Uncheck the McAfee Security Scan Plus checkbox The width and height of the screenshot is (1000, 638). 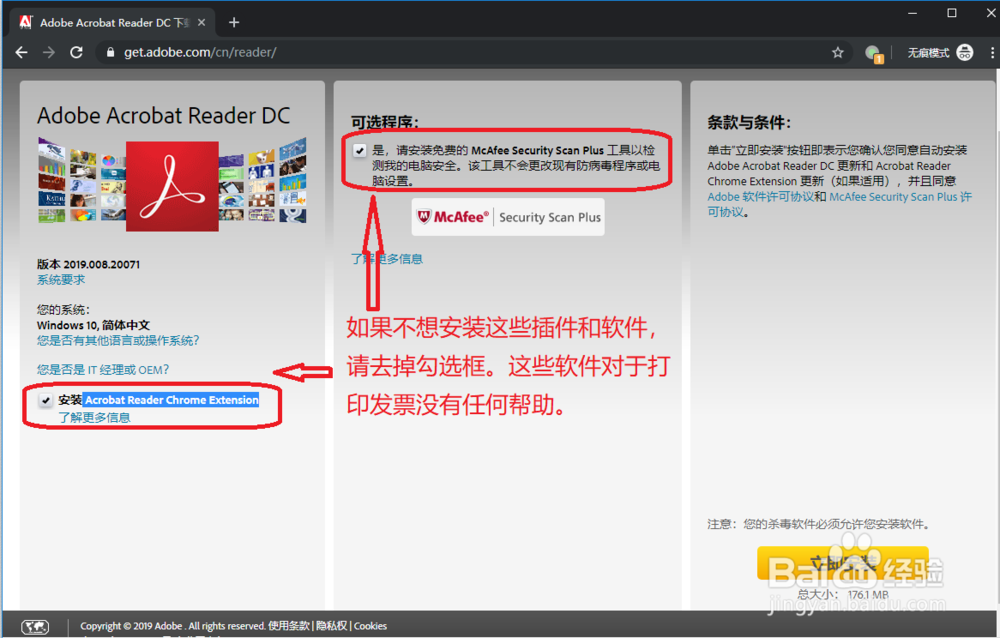(x=360, y=151)
